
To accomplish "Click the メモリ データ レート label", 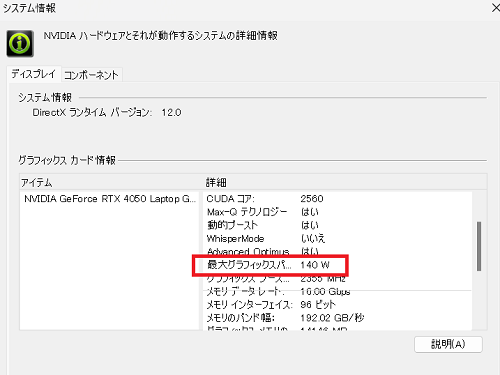I will [245, 291].
